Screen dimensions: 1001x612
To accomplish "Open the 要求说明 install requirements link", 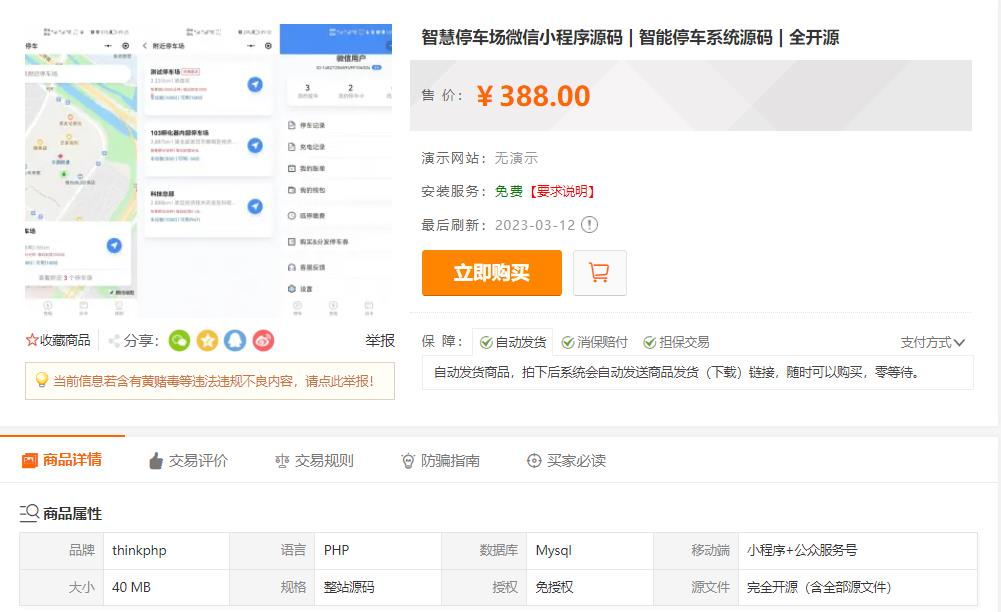I will (x=562, y=191).
